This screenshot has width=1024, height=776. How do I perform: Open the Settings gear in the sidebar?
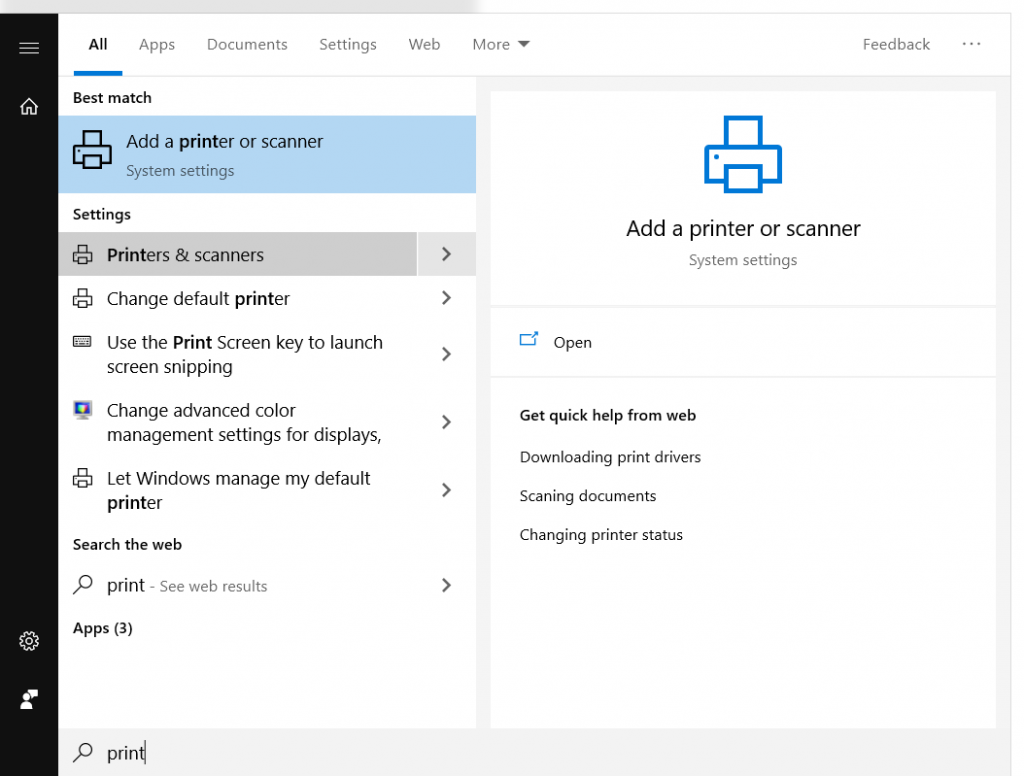[x=29, y=641]
